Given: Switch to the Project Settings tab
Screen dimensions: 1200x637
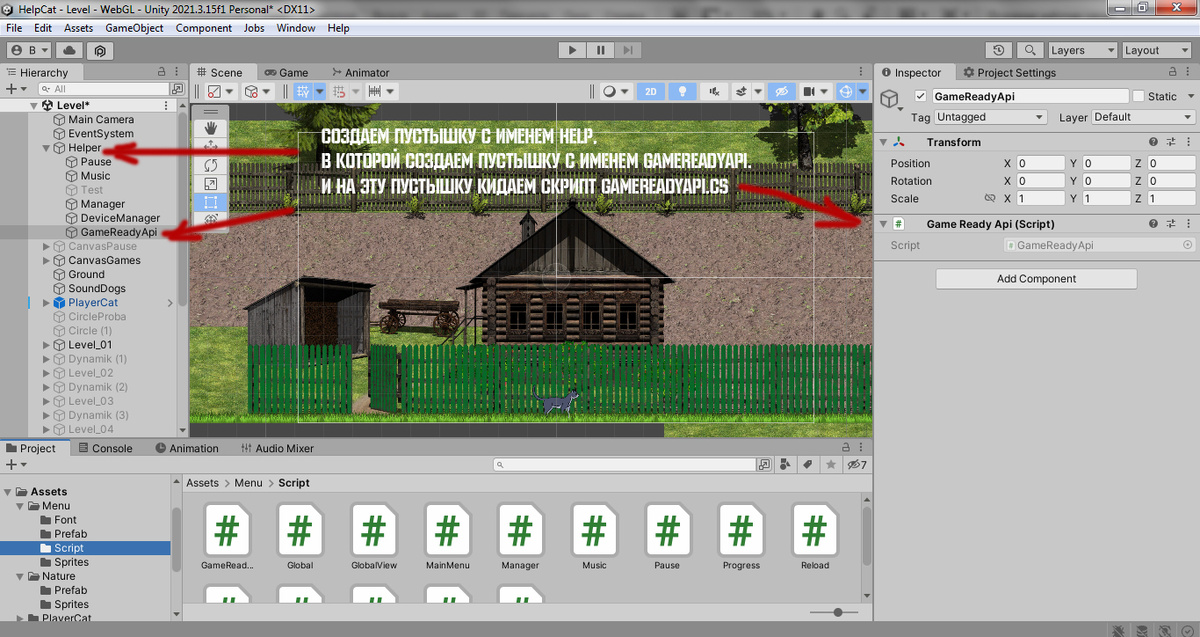Looking at the screenshot, I should (x=1008, y=72).
